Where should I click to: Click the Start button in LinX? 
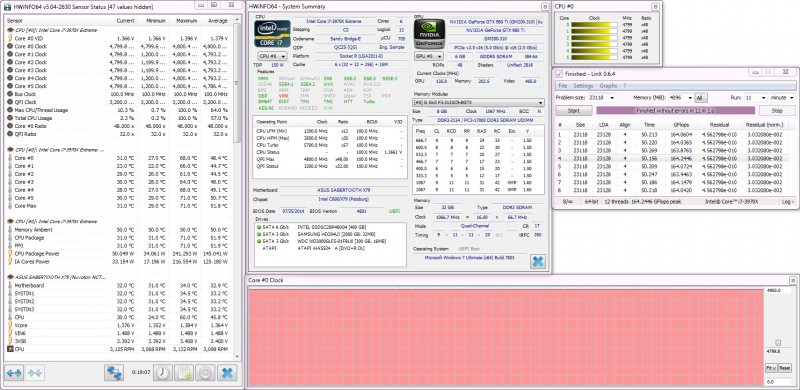pos(574,110)
